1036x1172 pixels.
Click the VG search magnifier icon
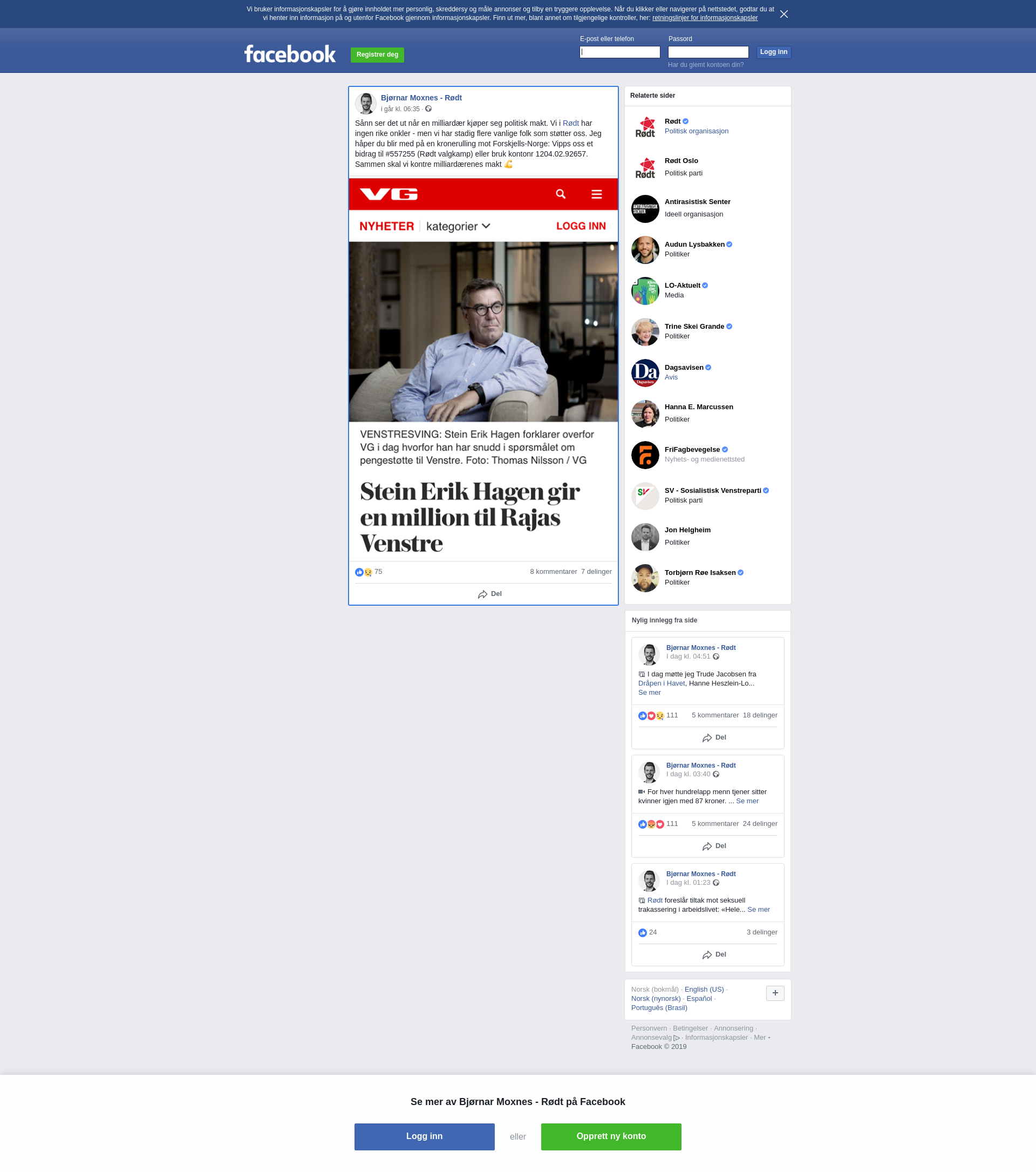pos(561,194)
